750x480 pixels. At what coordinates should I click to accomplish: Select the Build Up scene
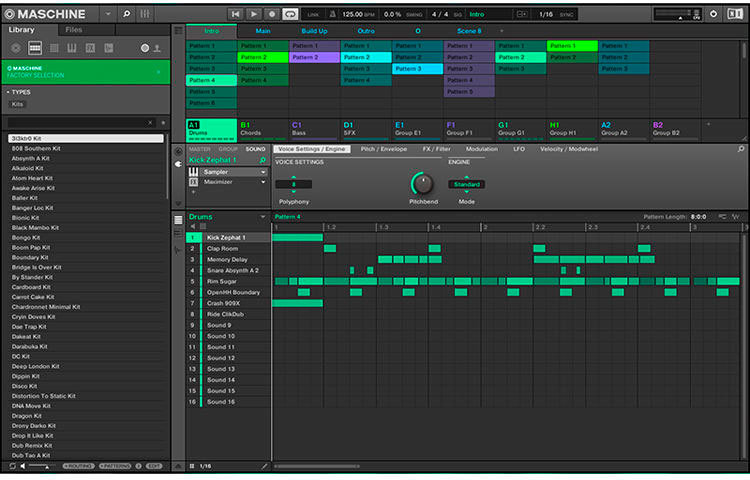coord(314,31)
